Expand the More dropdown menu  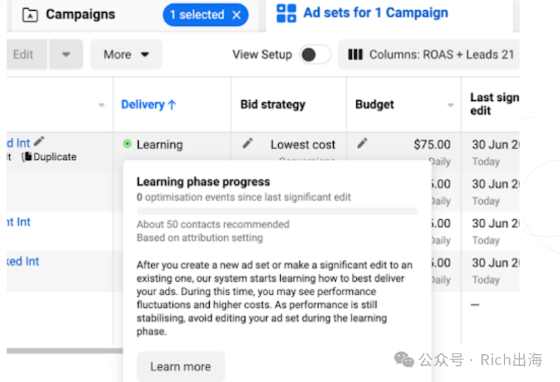pos(126,55)
